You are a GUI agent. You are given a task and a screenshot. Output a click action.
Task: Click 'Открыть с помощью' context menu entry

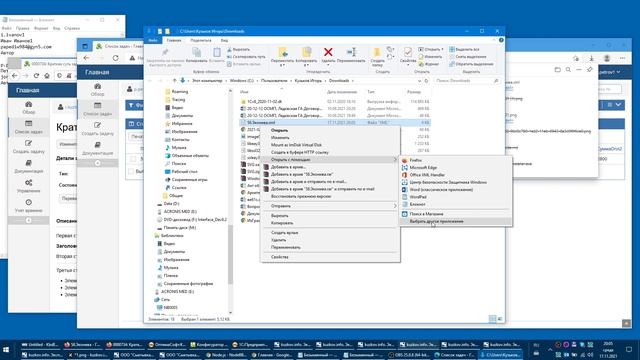(x=330, y=160)
